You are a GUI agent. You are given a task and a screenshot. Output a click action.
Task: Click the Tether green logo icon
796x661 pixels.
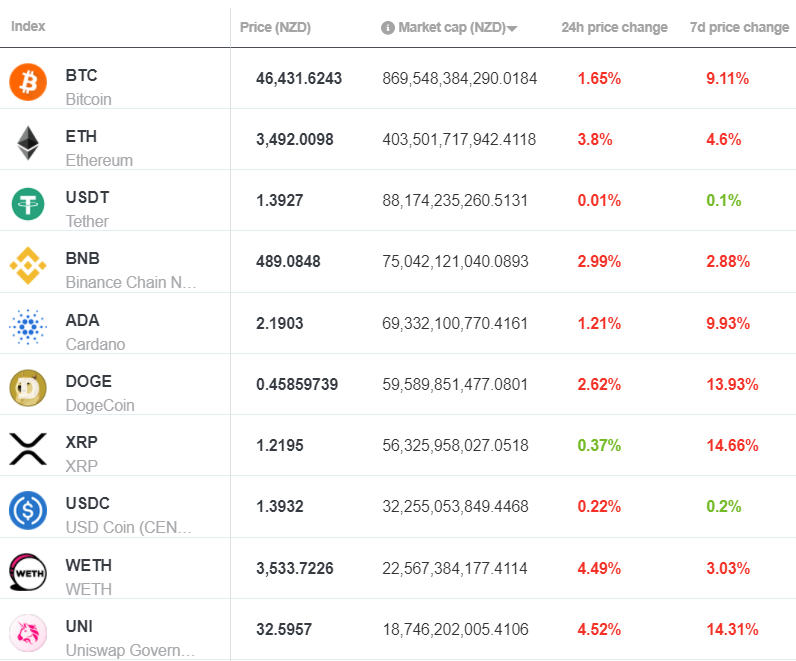click(x=28, y=204)
